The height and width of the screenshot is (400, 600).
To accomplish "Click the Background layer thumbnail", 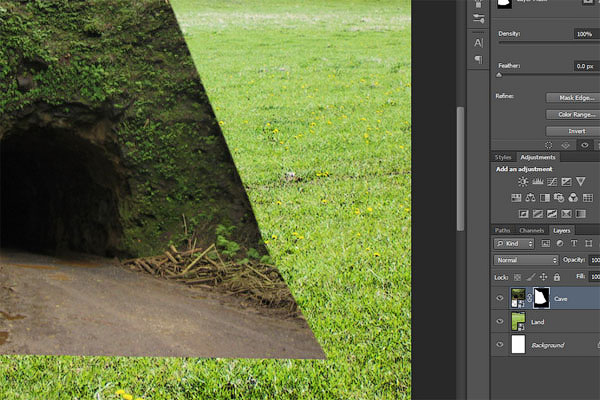I will (x=518, y=344).
